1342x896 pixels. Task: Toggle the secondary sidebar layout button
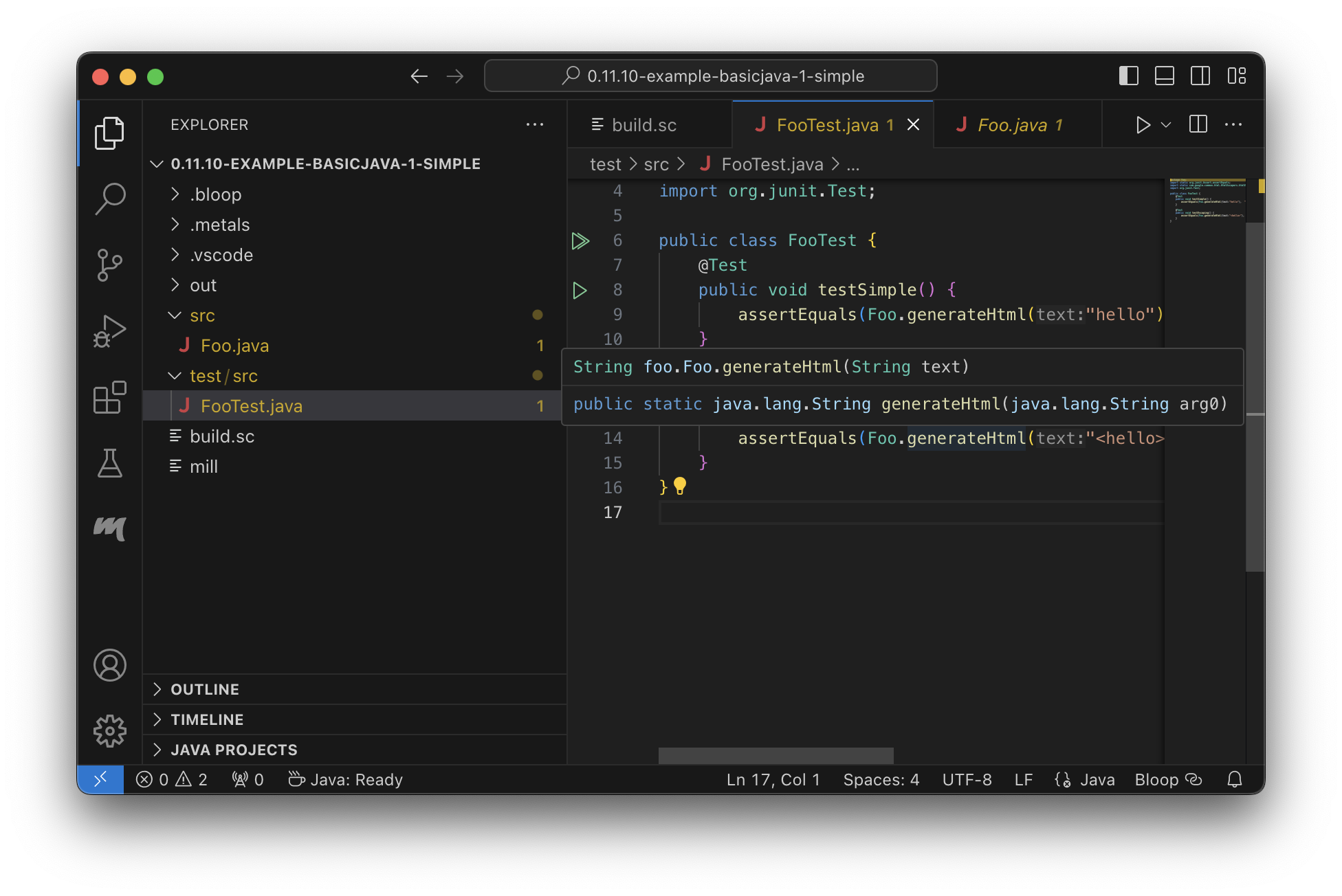(x=1201, y=76)
